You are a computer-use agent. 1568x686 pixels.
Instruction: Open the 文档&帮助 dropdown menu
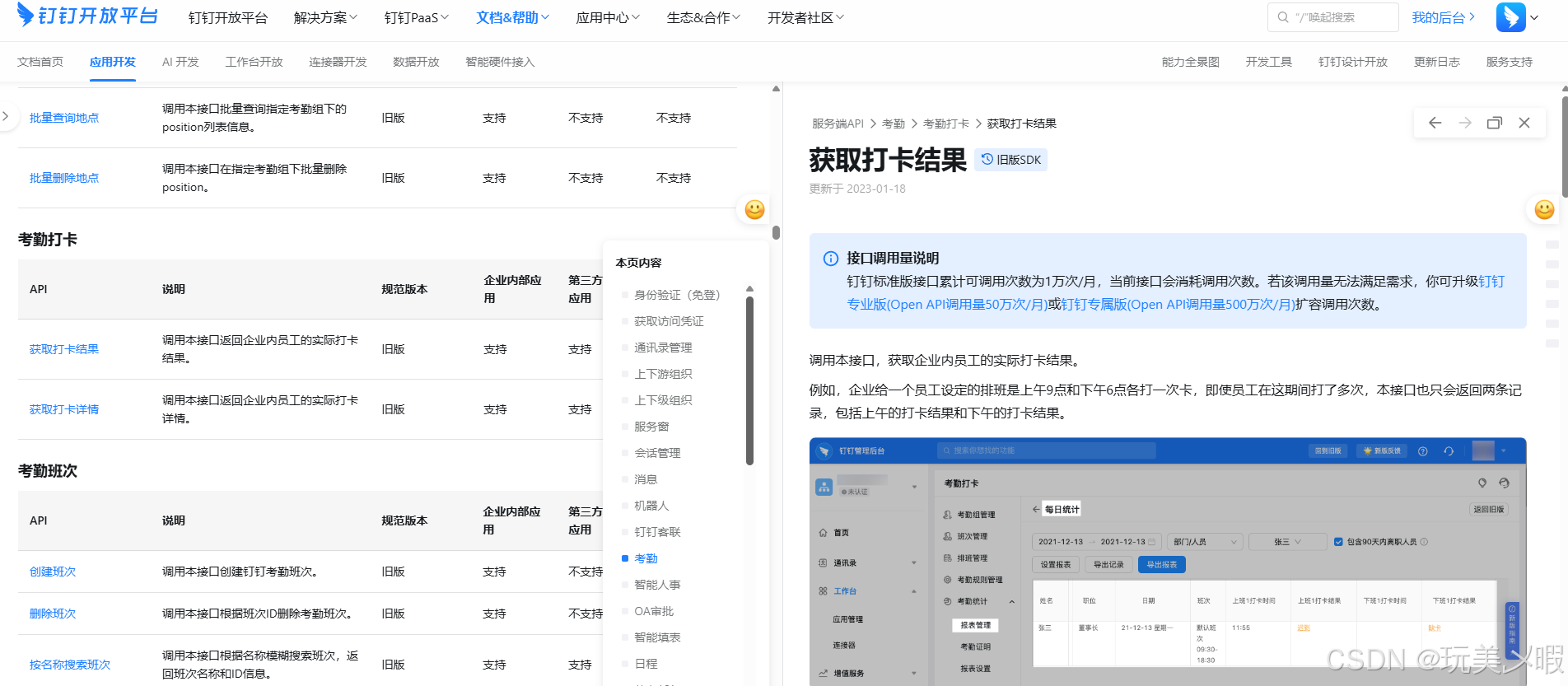pyautogui.click(x=512, y=17)
